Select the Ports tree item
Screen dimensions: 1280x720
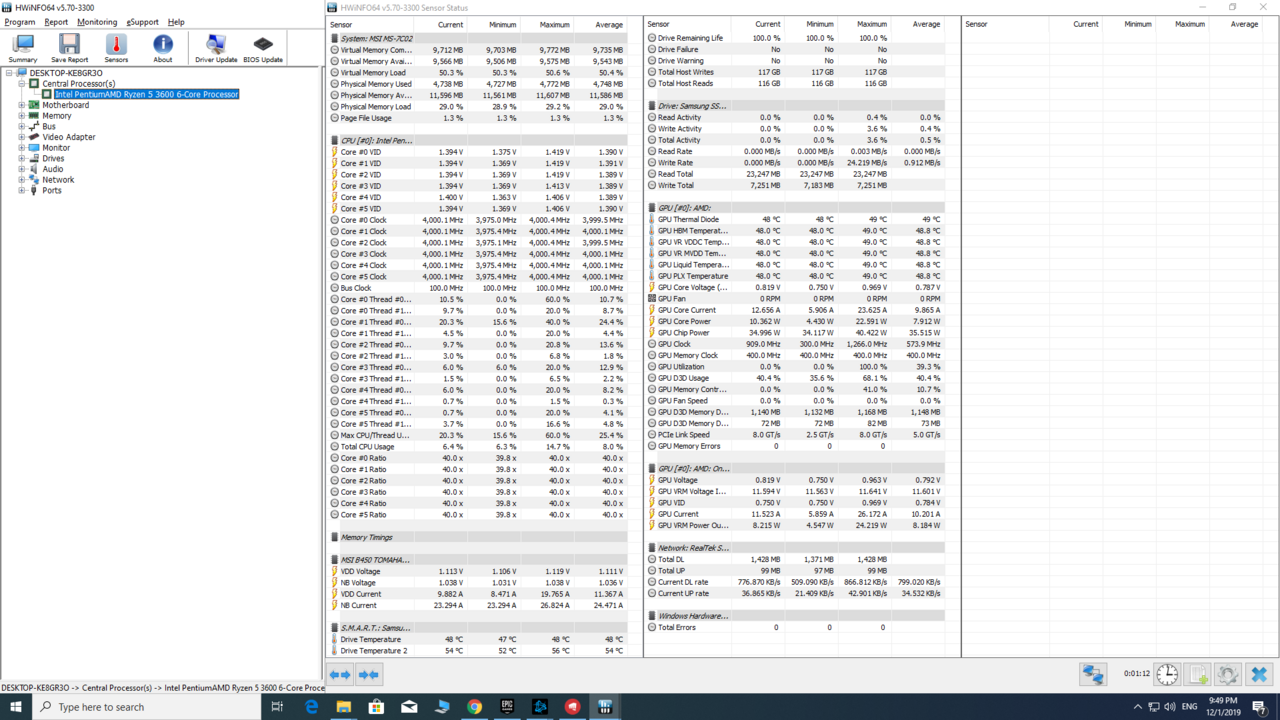[52, 190]
